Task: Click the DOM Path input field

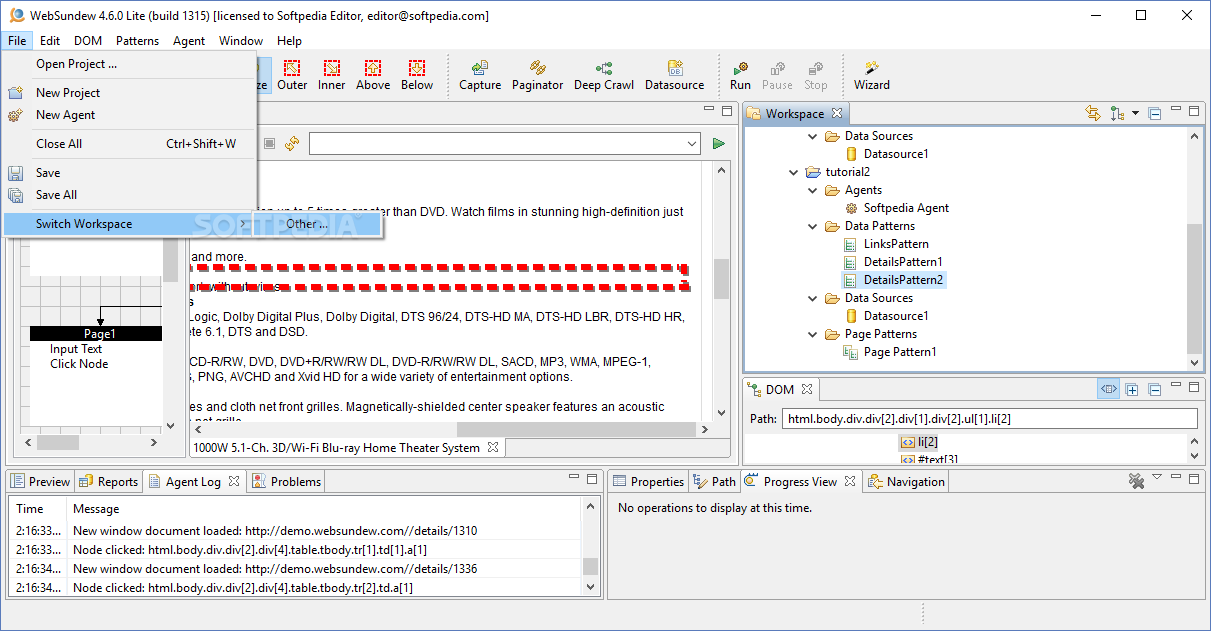Action: pos(988,419)
